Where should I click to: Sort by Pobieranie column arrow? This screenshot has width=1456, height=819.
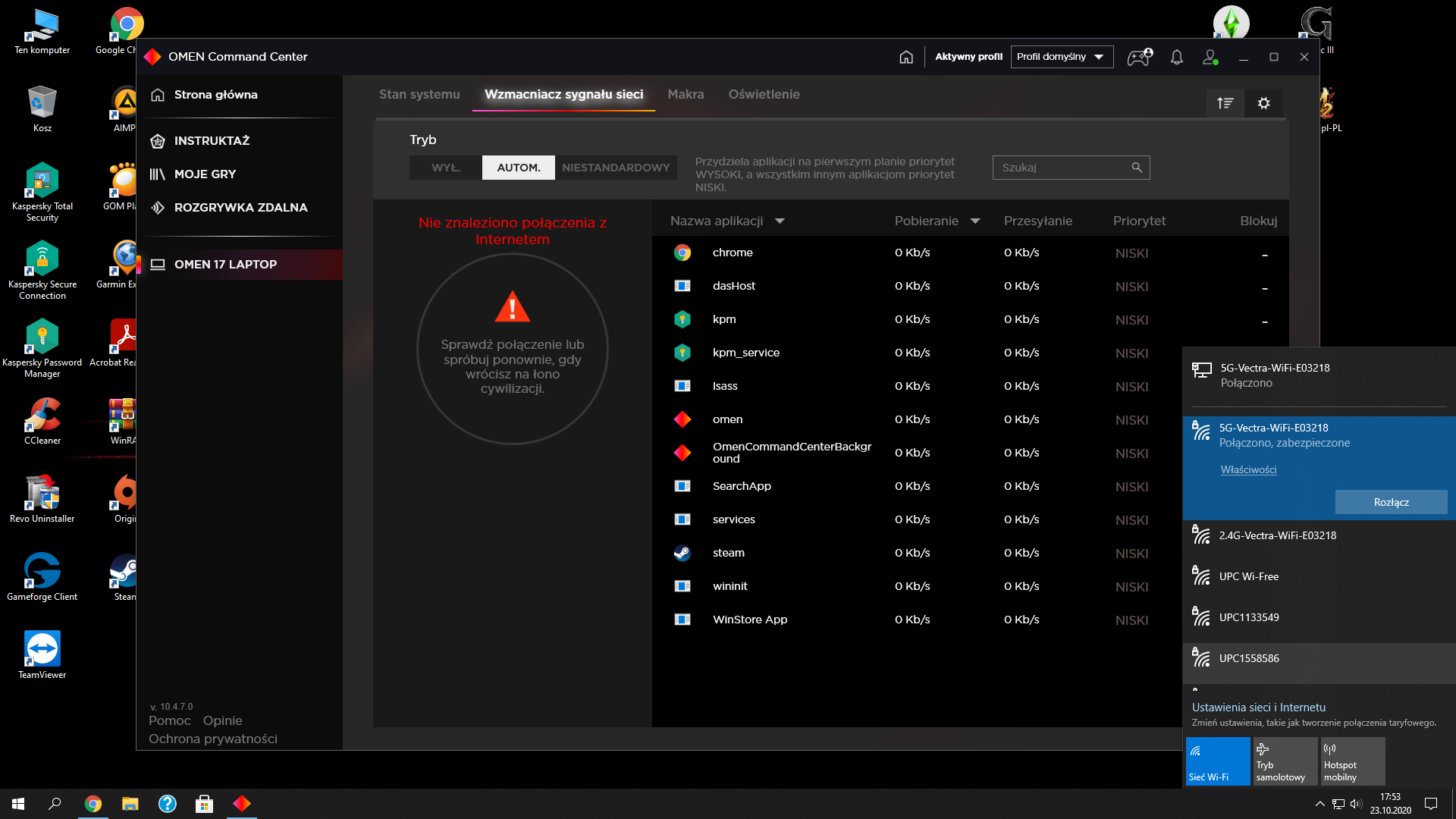click(975, 221)
